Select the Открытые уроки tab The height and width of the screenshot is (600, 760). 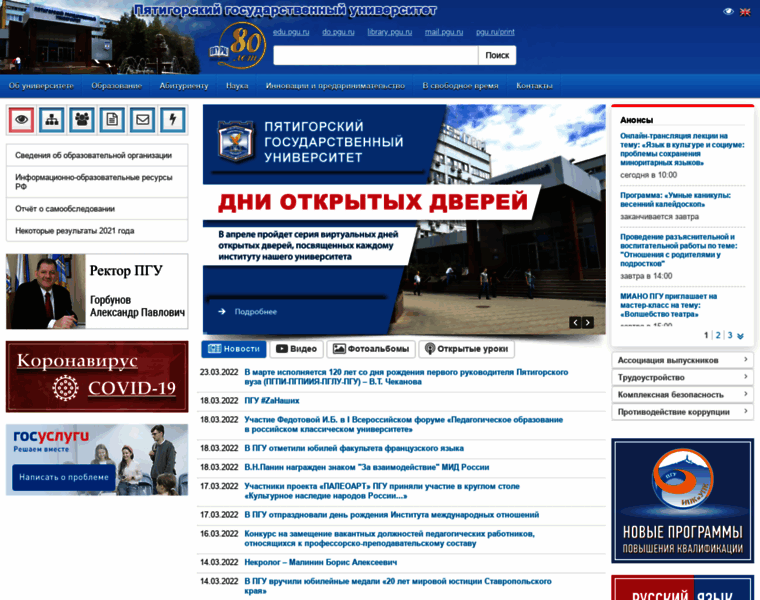[466, 349]
